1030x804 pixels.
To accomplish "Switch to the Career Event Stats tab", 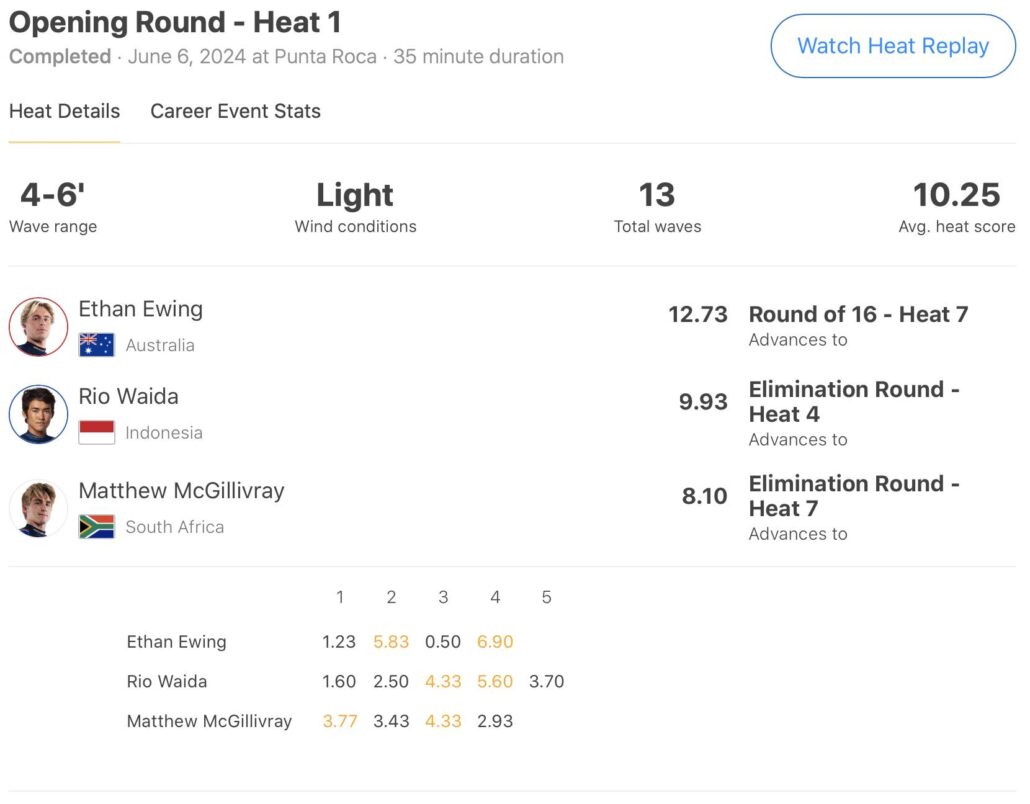I will point(235,111).
